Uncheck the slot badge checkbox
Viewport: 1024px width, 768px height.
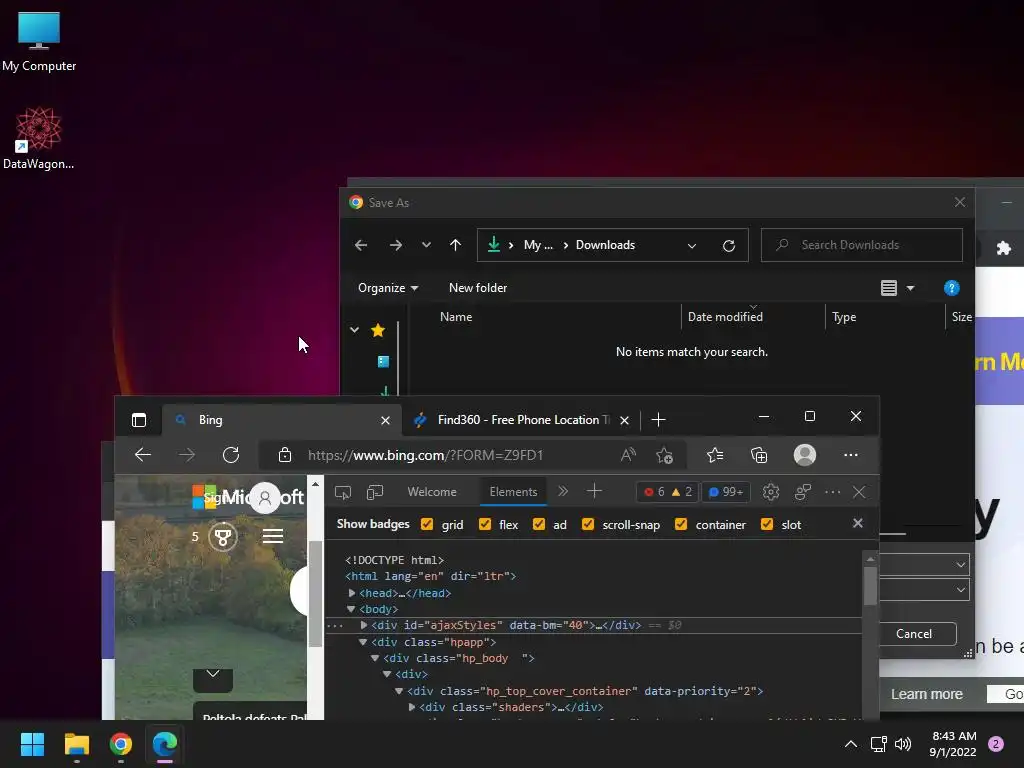(767, 524)
